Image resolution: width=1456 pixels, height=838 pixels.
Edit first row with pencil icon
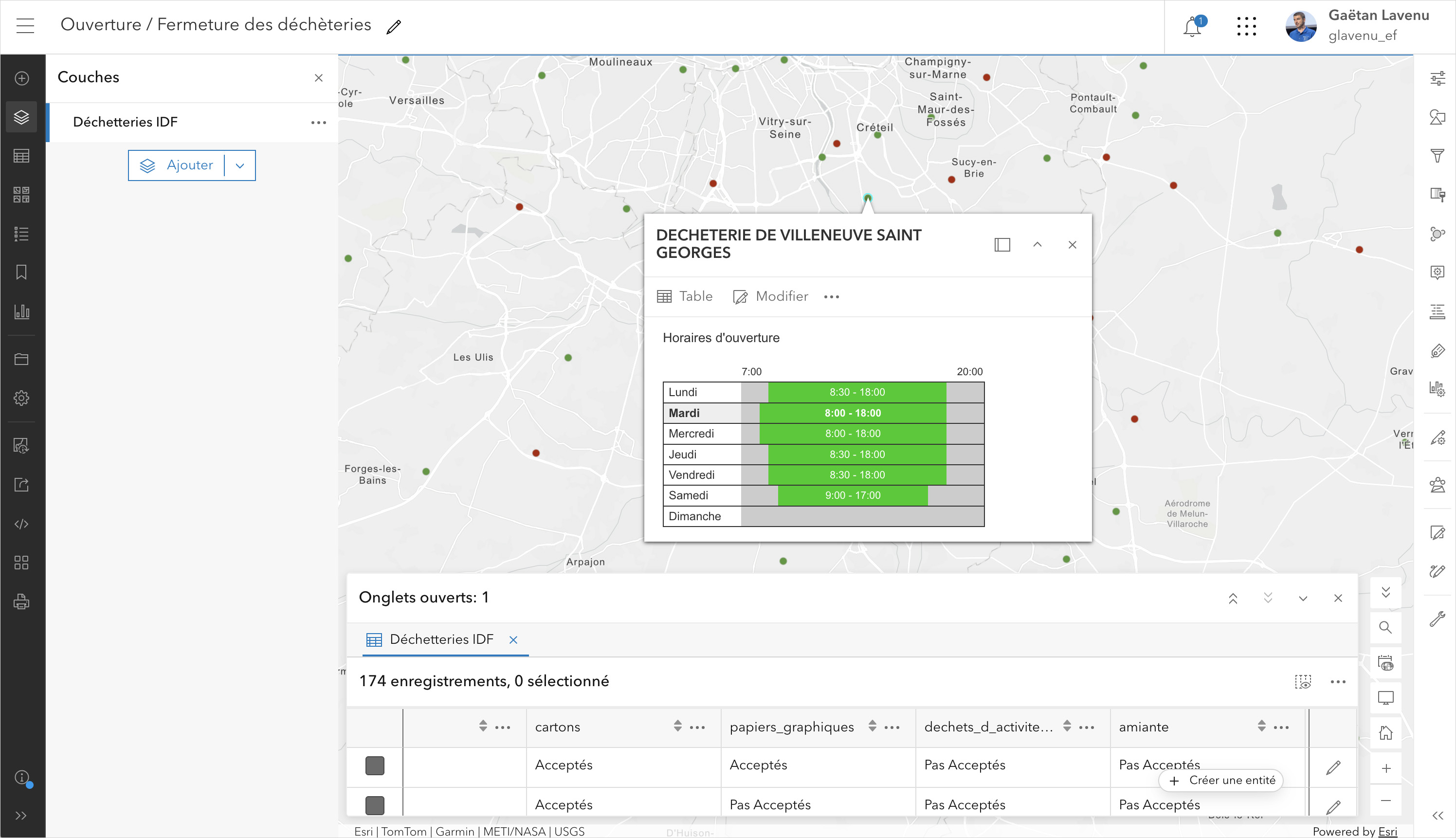(x=1333, y=767)
